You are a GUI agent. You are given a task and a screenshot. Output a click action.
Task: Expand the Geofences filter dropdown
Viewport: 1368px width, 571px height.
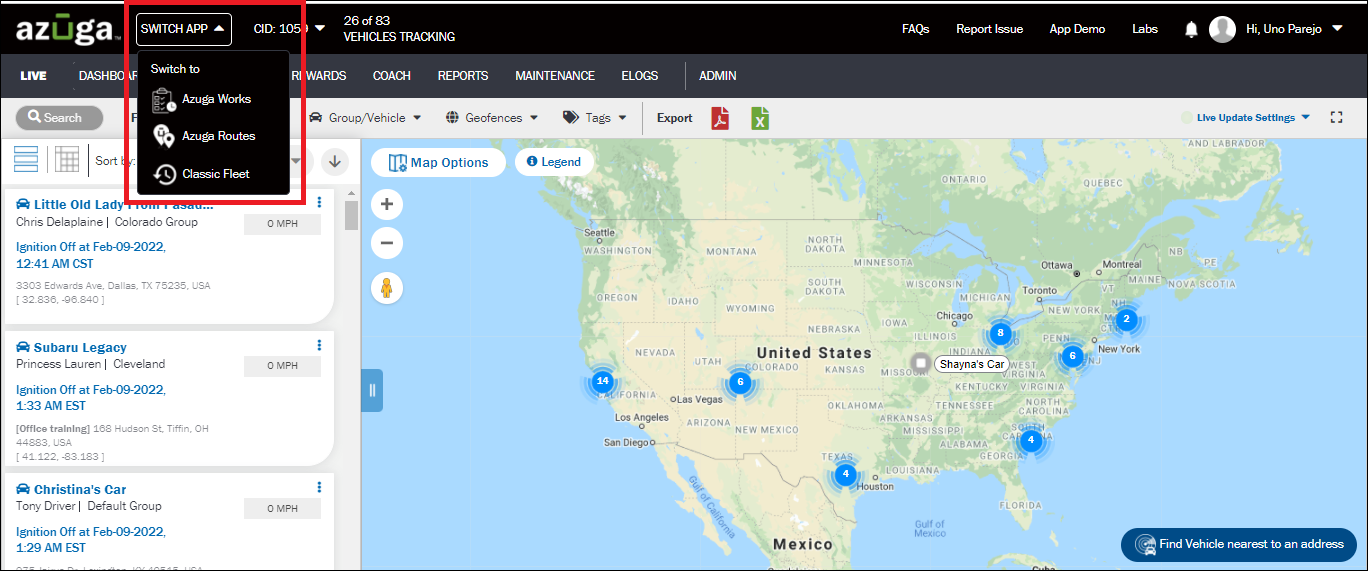click(x=492, y=118)
